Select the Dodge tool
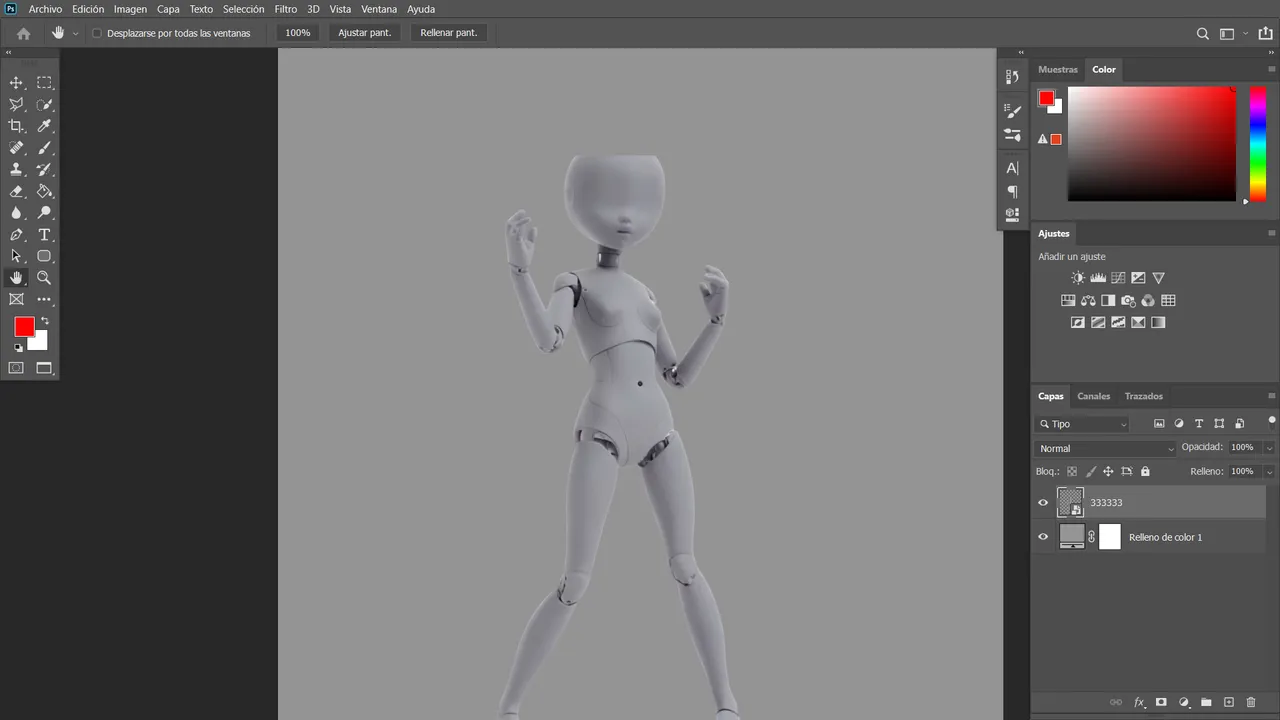Screen dimensions: 1280x720 (44, 213)
